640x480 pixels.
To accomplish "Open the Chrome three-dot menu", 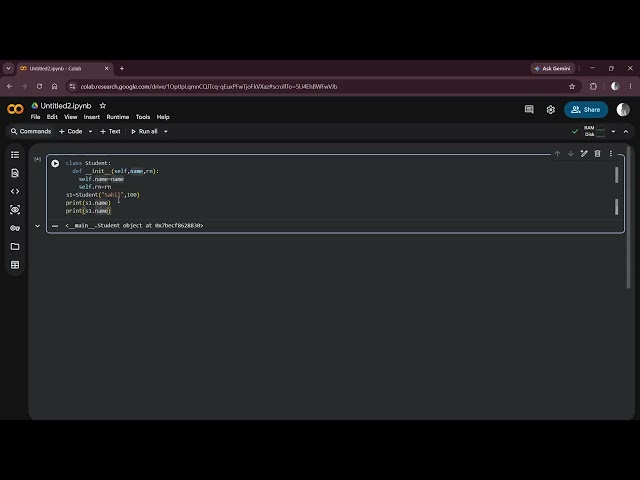I will click(x=631, y=87).
